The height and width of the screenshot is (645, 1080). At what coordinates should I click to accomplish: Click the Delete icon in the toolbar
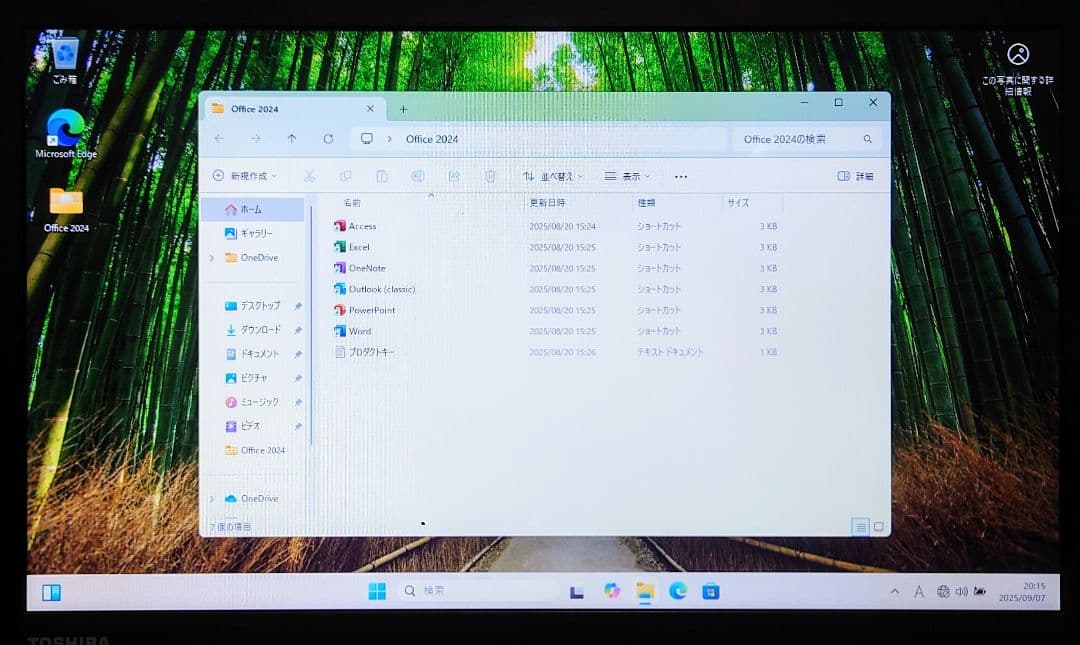pos(489,176)
